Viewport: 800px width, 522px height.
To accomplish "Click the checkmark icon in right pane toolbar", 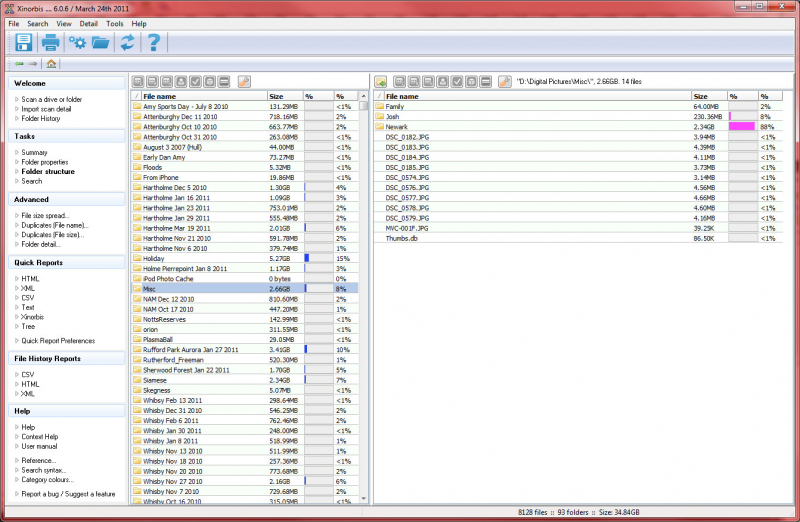I will click(x=457, y=82).
